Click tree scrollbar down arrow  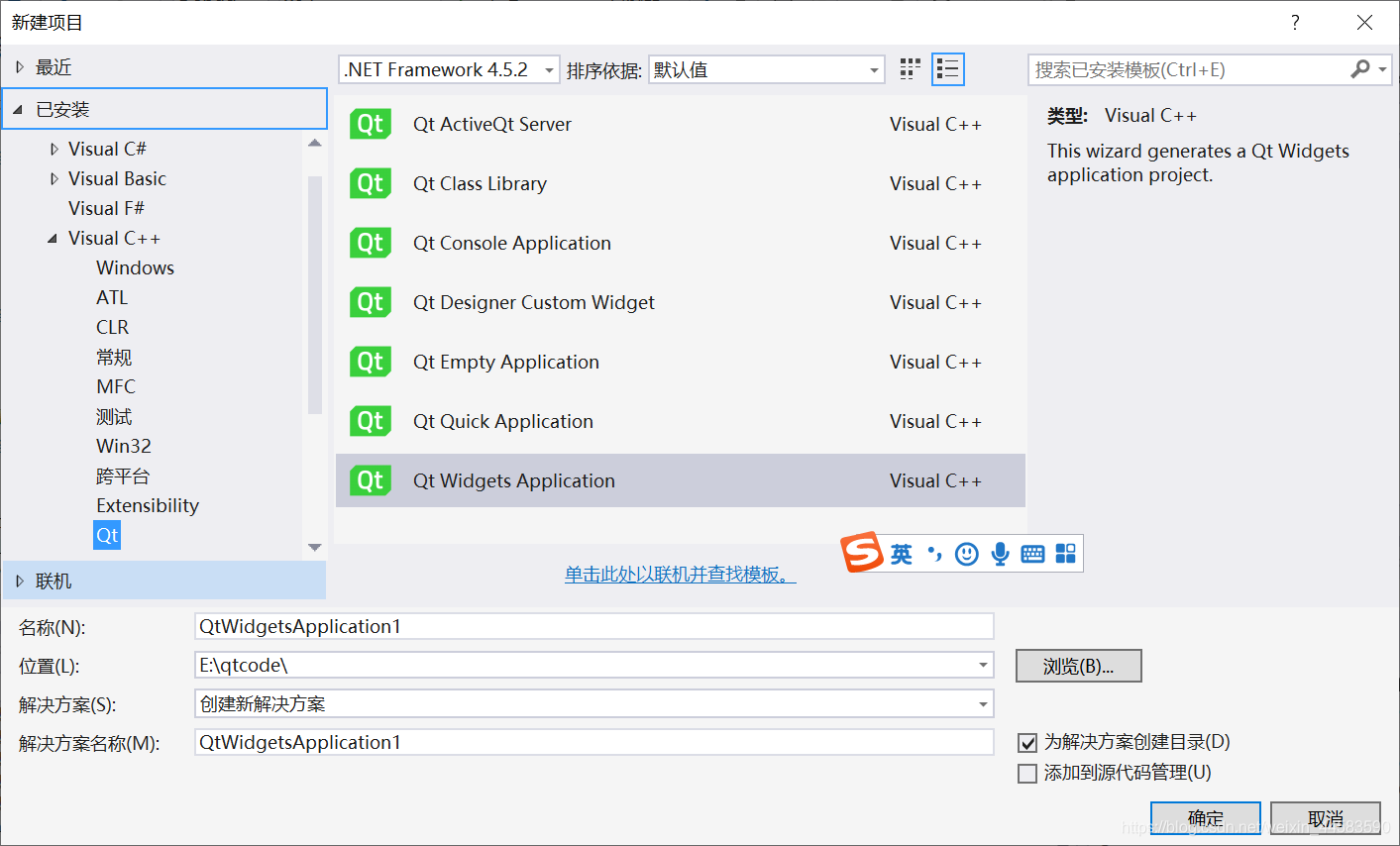coord(315,547)
